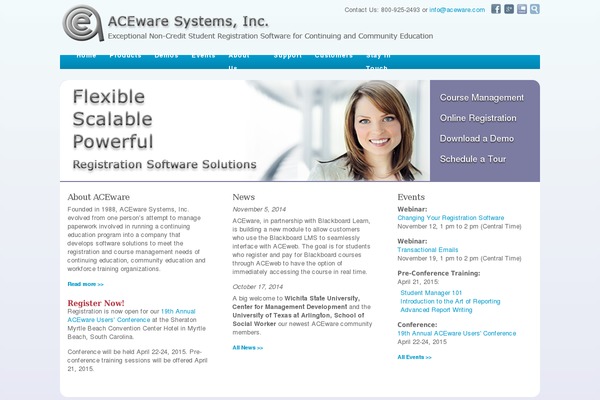Click the News heading
Screen dimensions: 600x400
(x=243, y=197)
